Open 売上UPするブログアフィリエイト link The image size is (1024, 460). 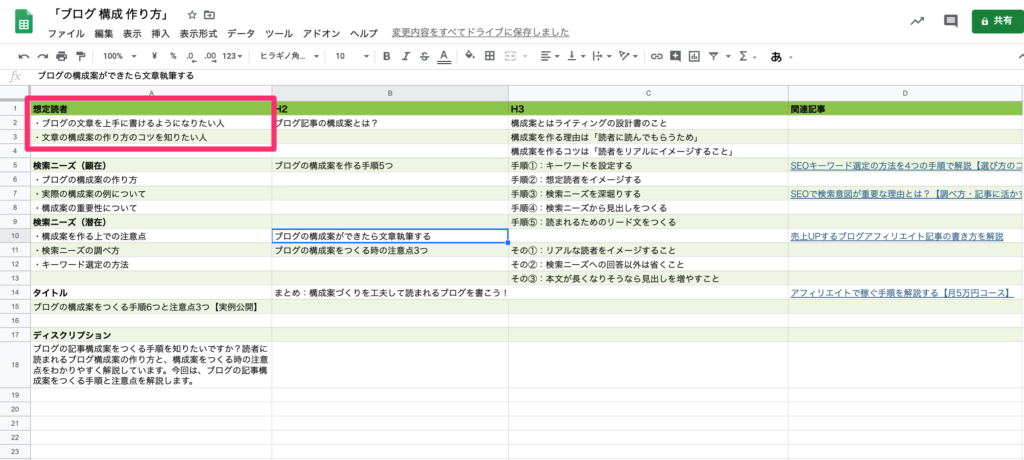(897, 237)
